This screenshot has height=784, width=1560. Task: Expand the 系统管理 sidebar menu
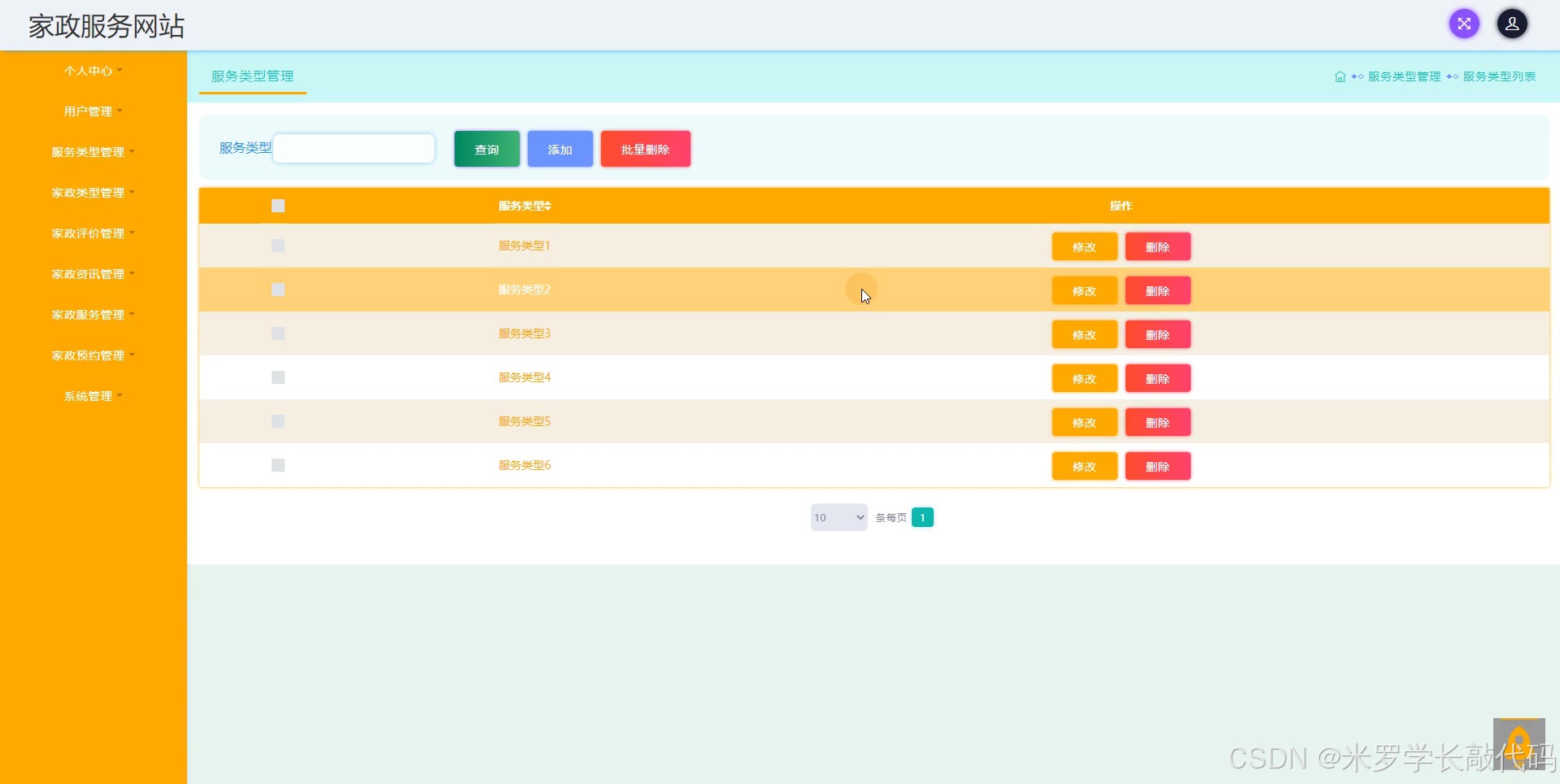click(93, 396)
